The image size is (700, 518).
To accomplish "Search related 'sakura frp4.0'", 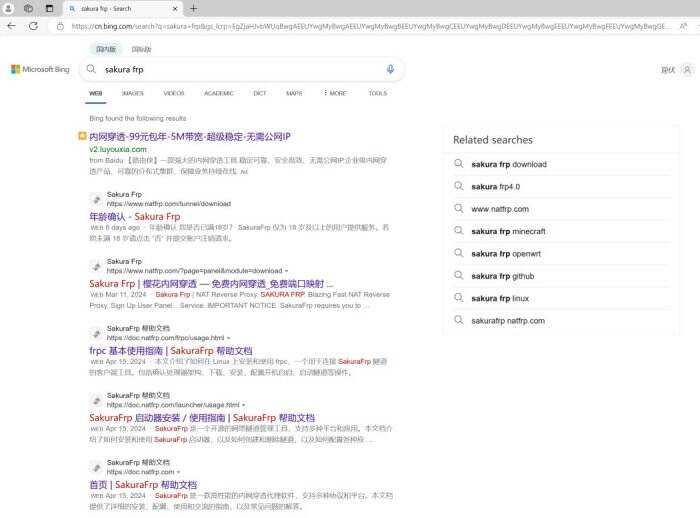I will tap(496, 187).
